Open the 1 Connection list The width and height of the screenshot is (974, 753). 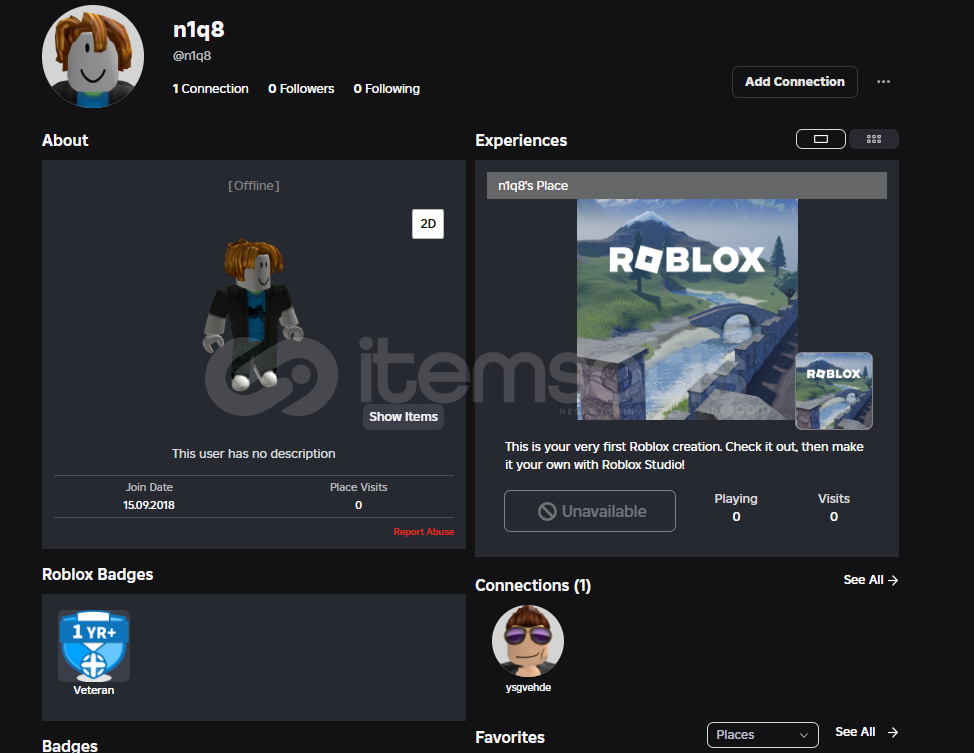click(x=211, y=89)
